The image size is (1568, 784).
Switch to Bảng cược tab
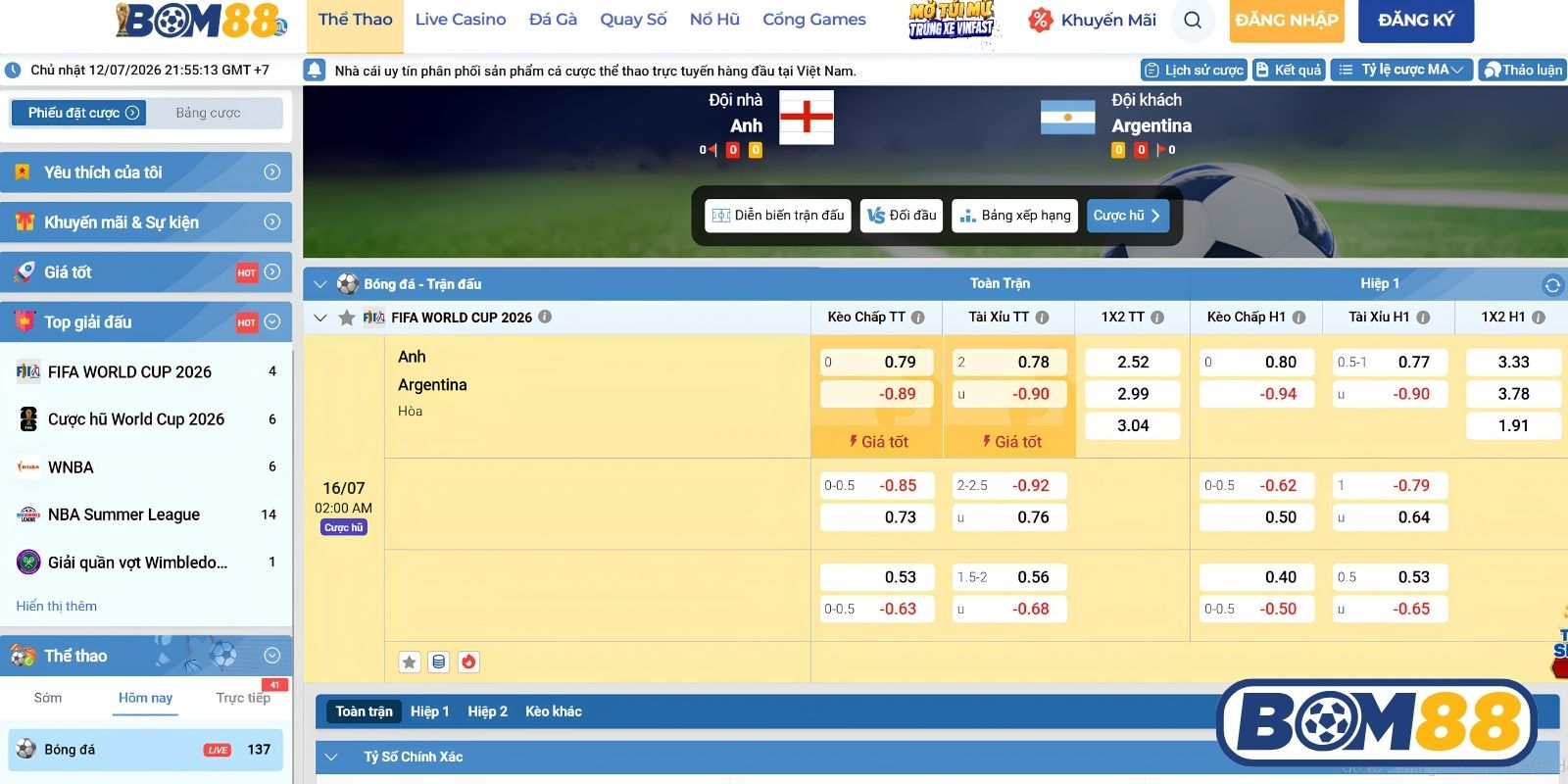pyautogui.click(x=208, y=113)
